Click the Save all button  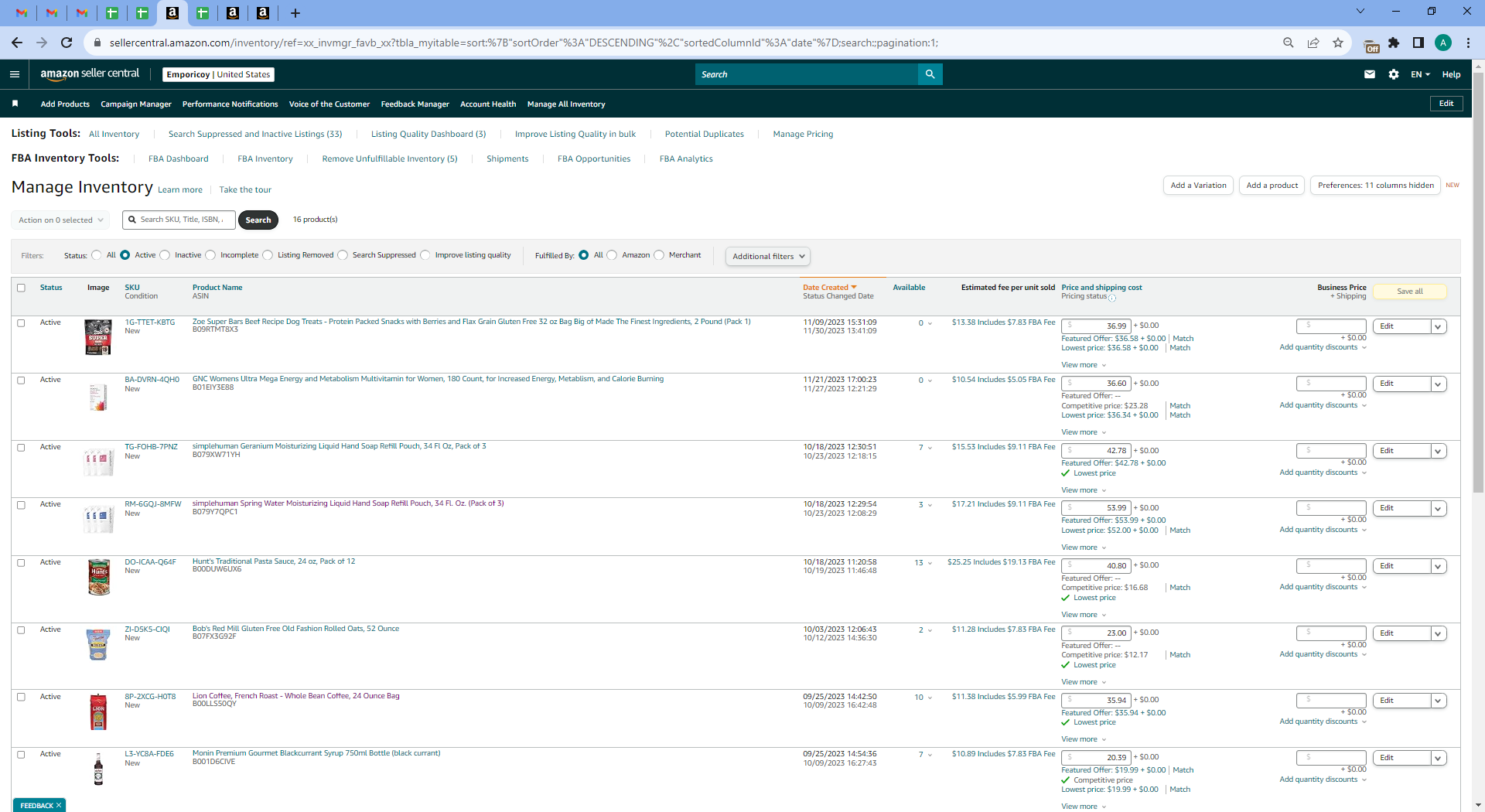pyautogui.click(x=1410, y=292)
